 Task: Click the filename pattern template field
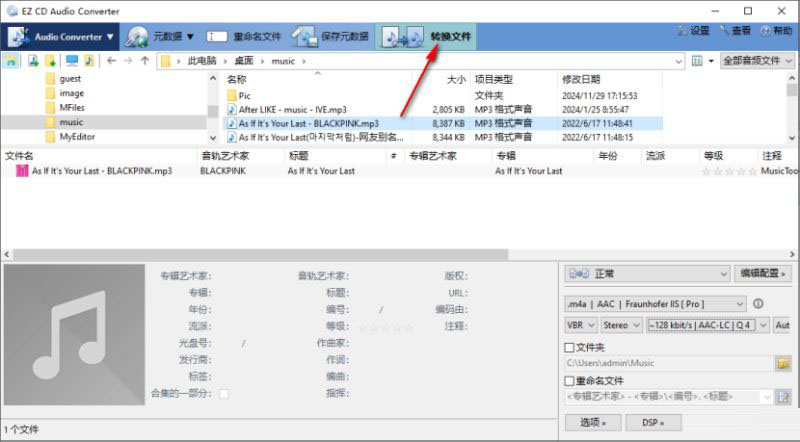click(669, 397)
